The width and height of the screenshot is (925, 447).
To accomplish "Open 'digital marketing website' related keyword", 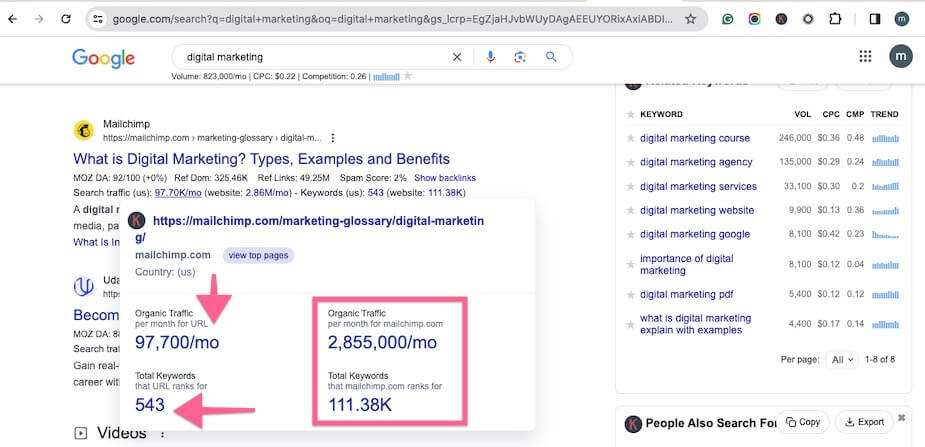I will pyautogui.click(x=697, y=210).
